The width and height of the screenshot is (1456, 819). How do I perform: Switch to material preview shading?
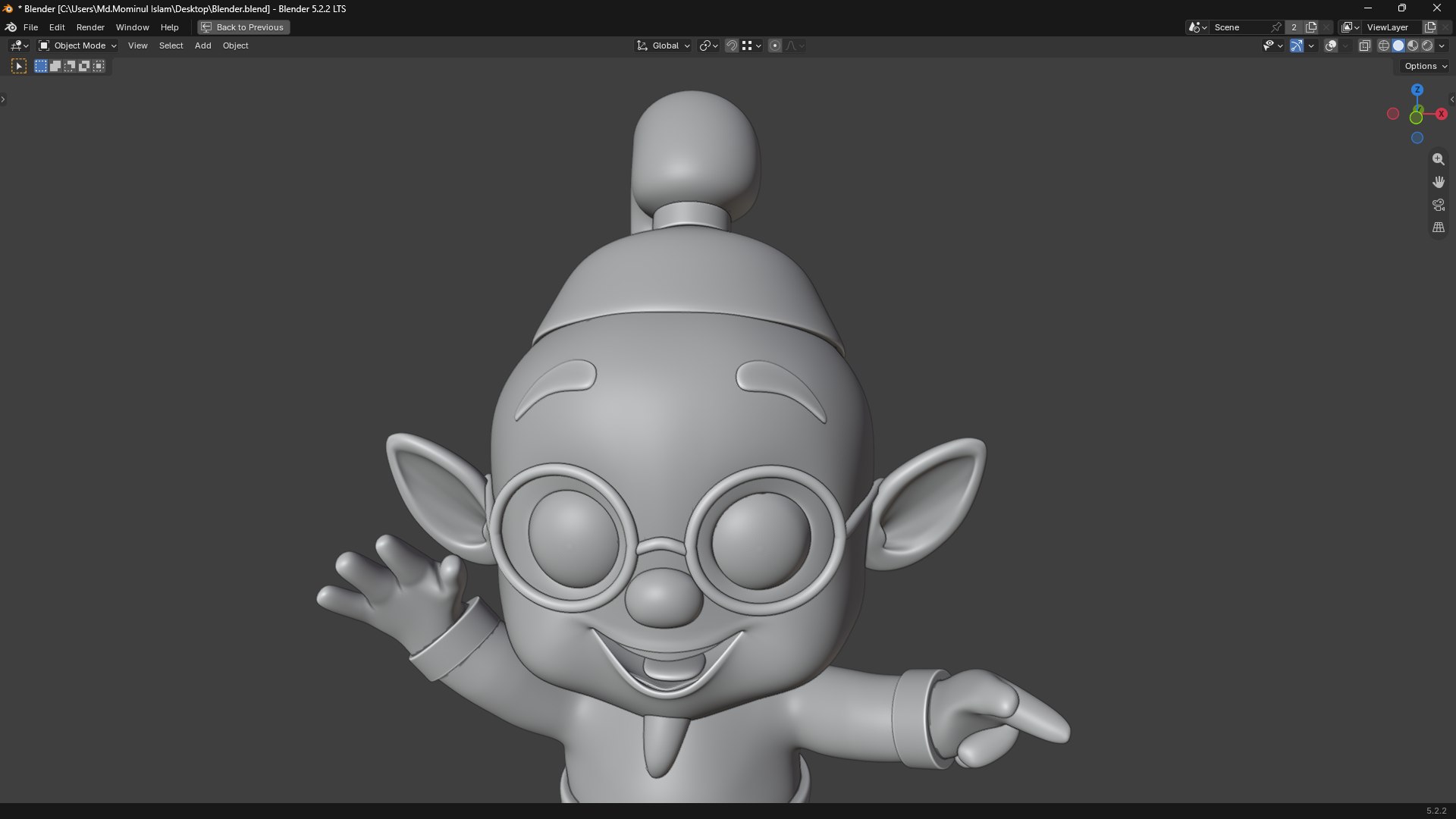pos(1413,46)
